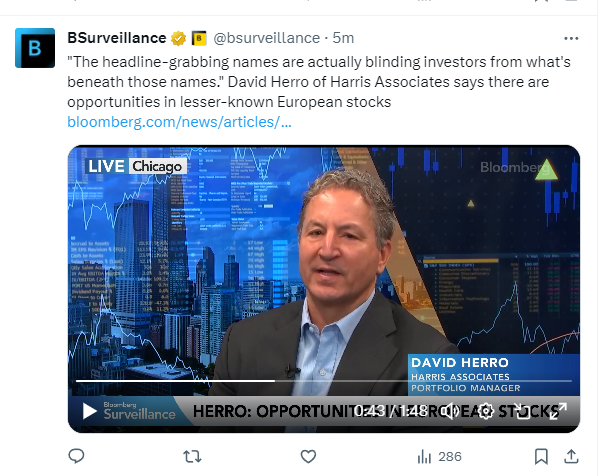The height and width of the screenshot is (476, 602).
Task: Play the Bloomberg Surveillance video
Action: tap(89, 411)
